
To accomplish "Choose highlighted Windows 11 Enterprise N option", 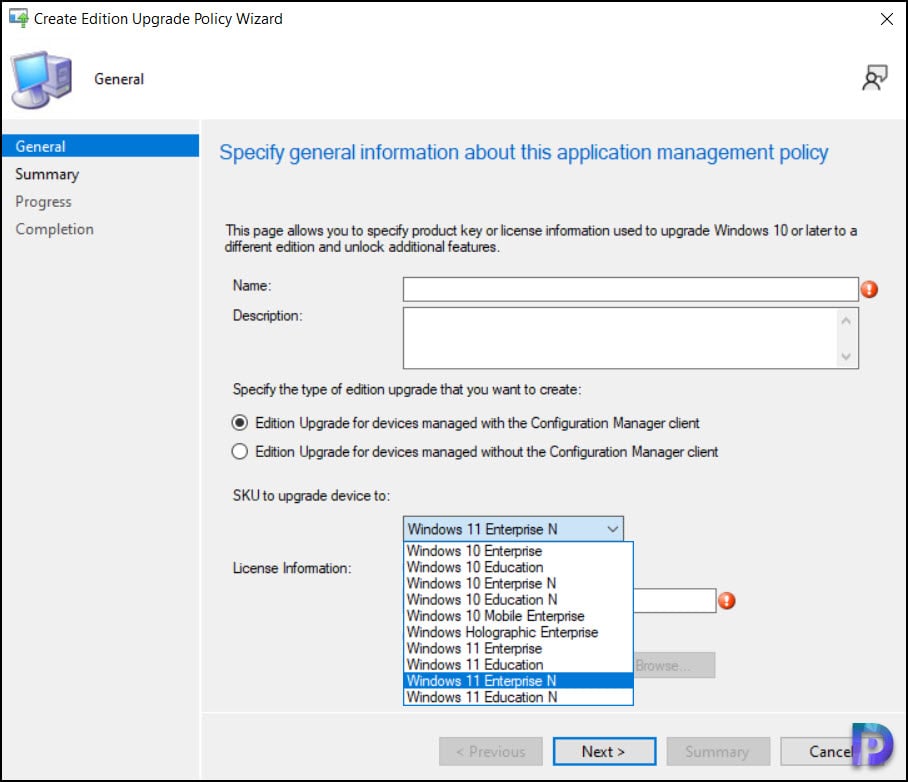I will click(x=518, y=681).
